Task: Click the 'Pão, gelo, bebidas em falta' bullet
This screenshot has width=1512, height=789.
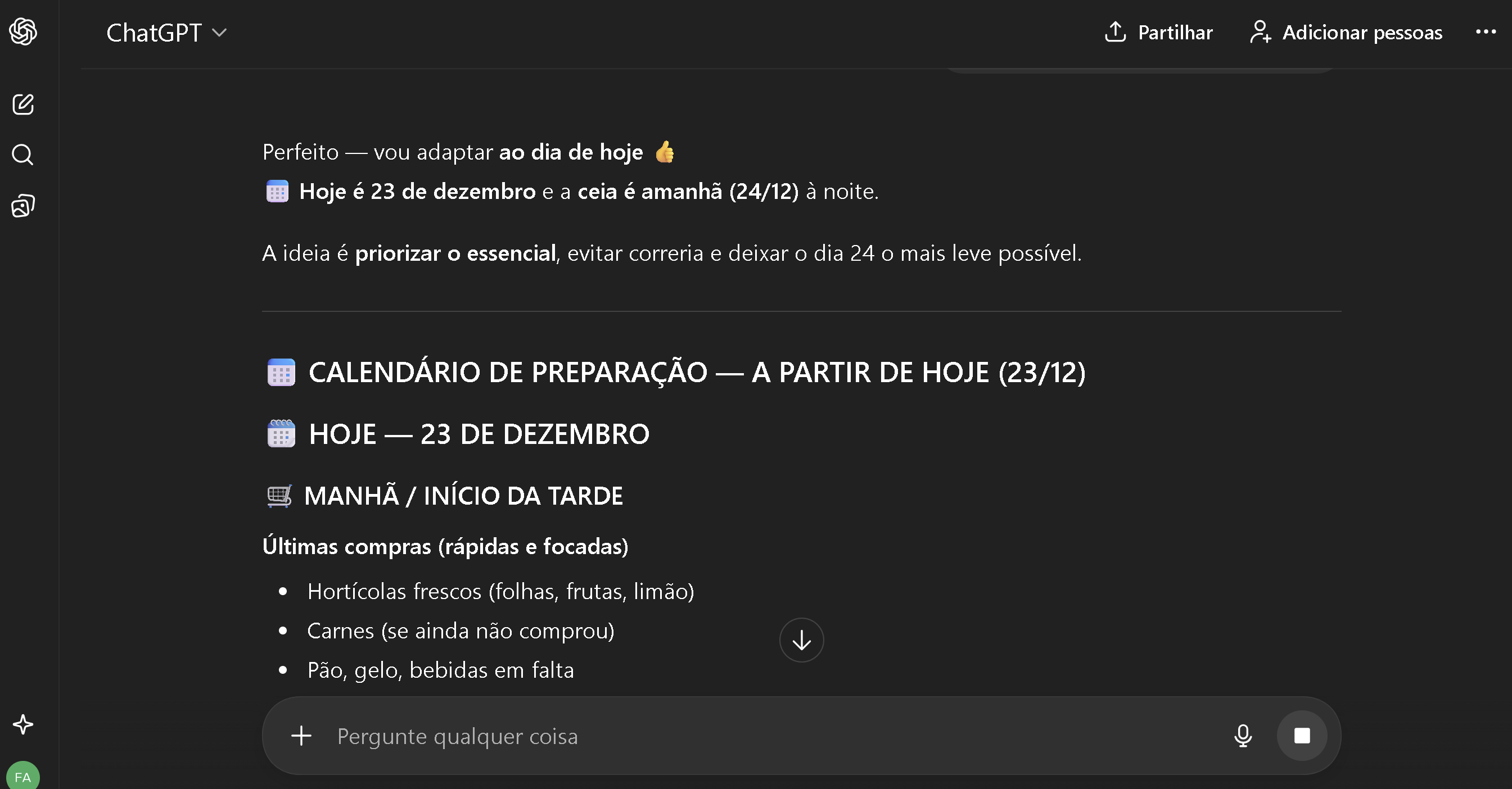Action: 440,670
